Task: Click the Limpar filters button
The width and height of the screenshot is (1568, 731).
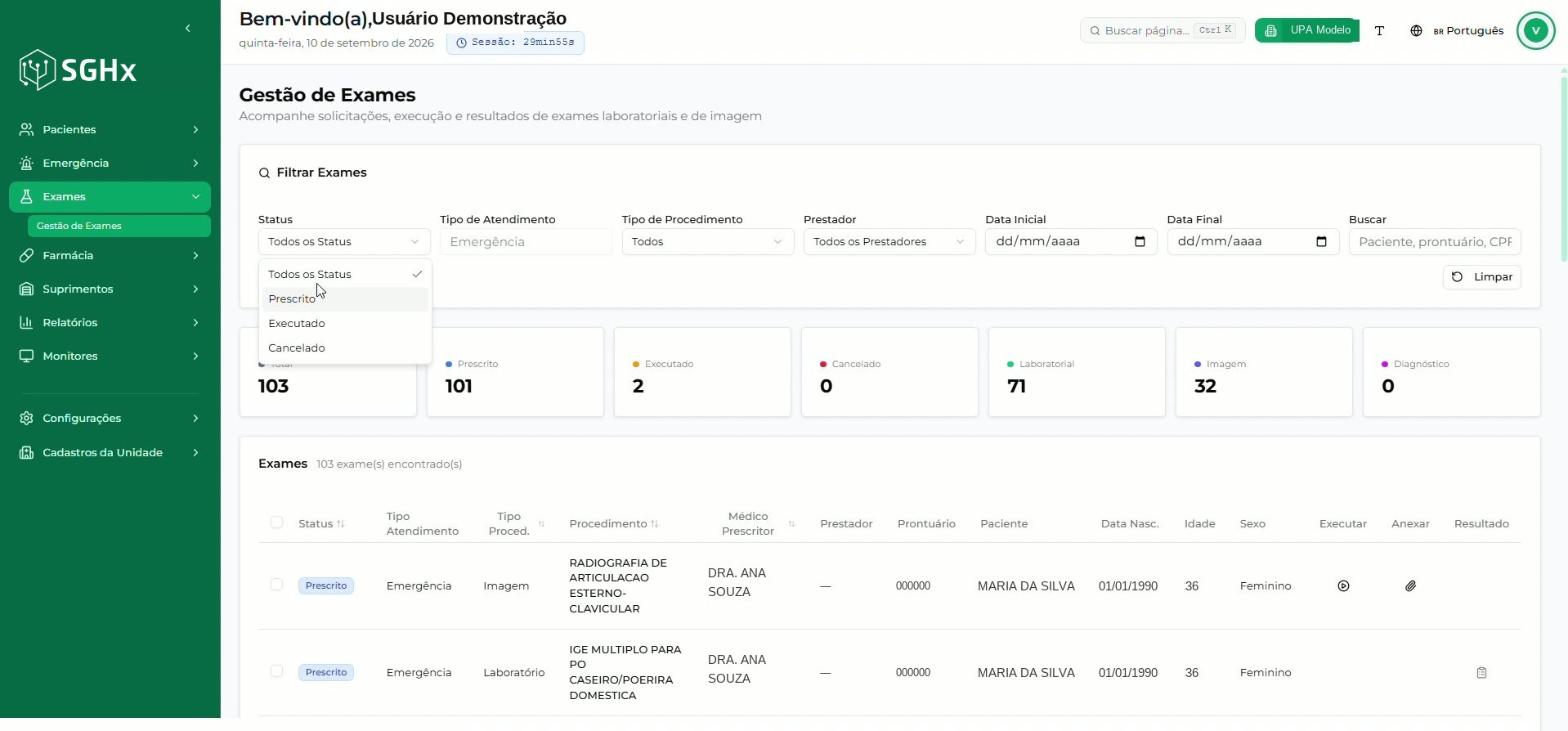Action: click(1481, 277)
